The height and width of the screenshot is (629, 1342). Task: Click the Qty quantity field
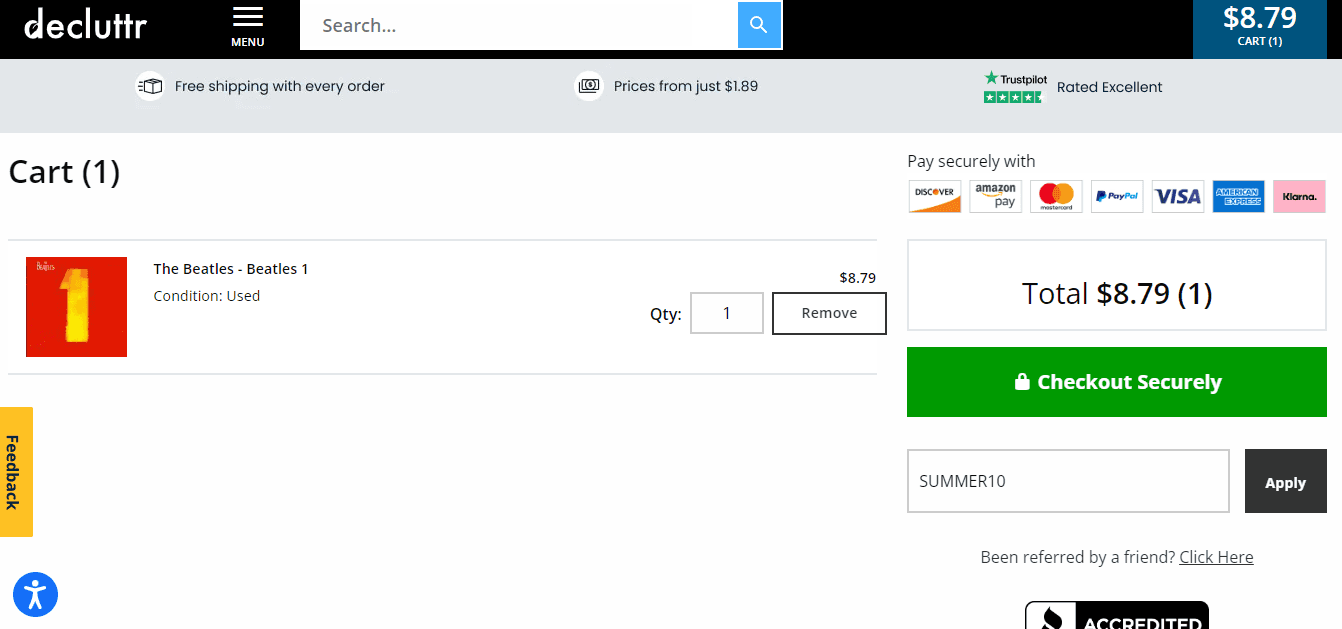(x=727, y=313)
